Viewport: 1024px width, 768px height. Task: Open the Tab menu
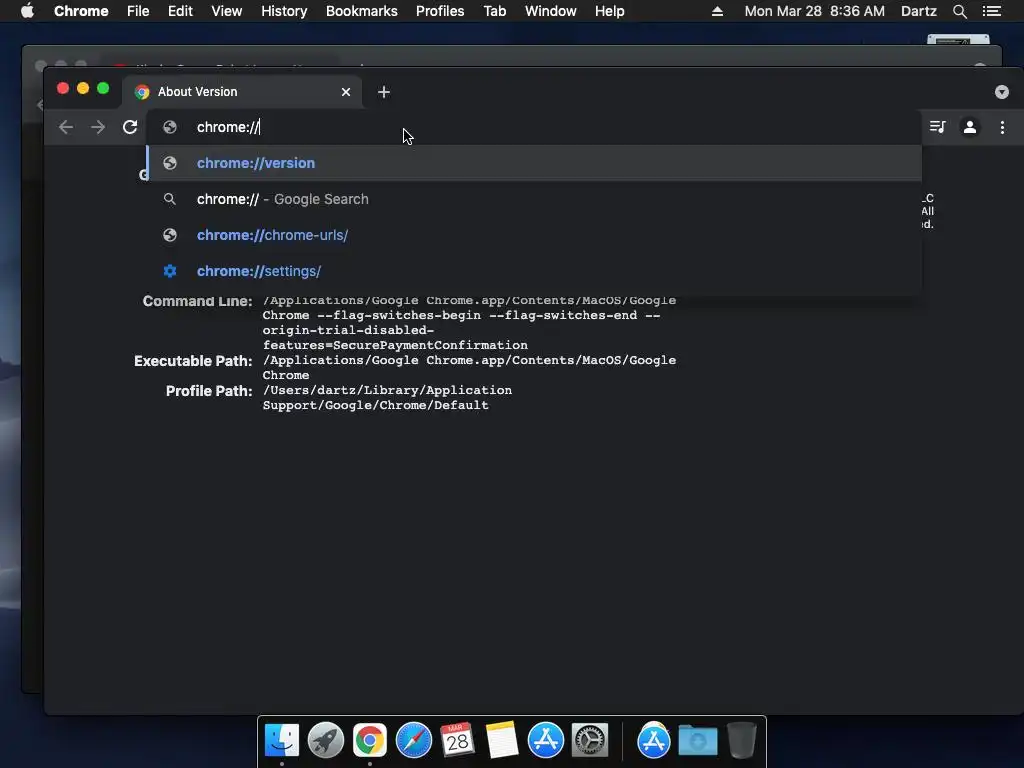click(494, 11)
